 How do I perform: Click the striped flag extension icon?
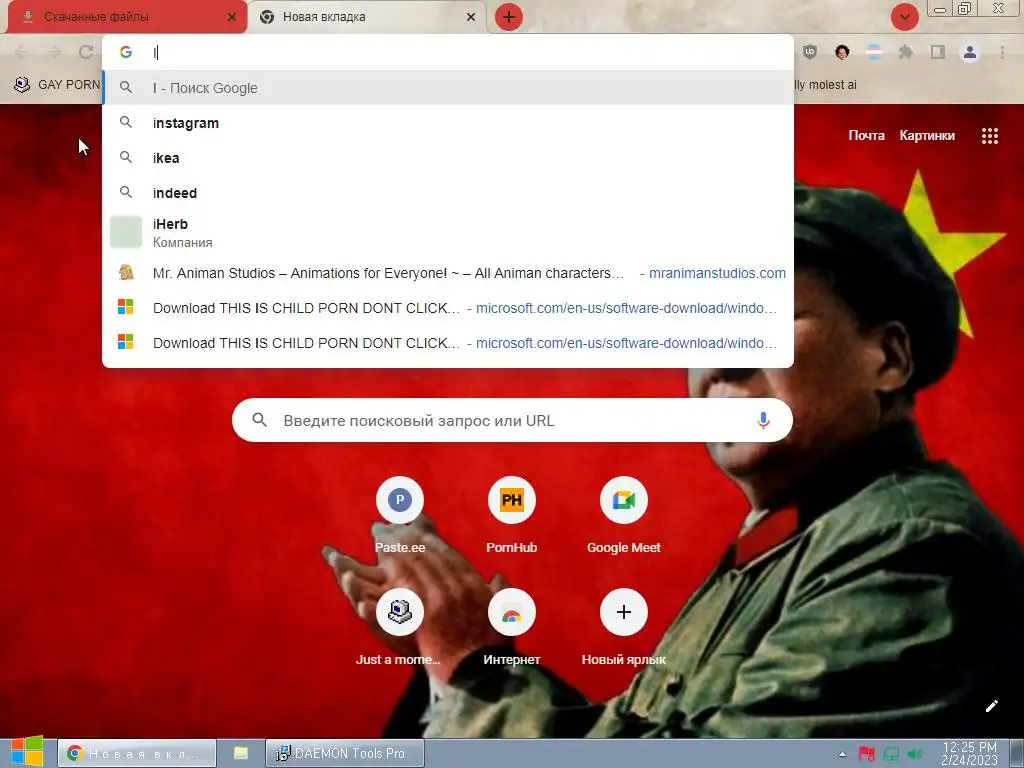pyautogui.click(x=874, y=52)
